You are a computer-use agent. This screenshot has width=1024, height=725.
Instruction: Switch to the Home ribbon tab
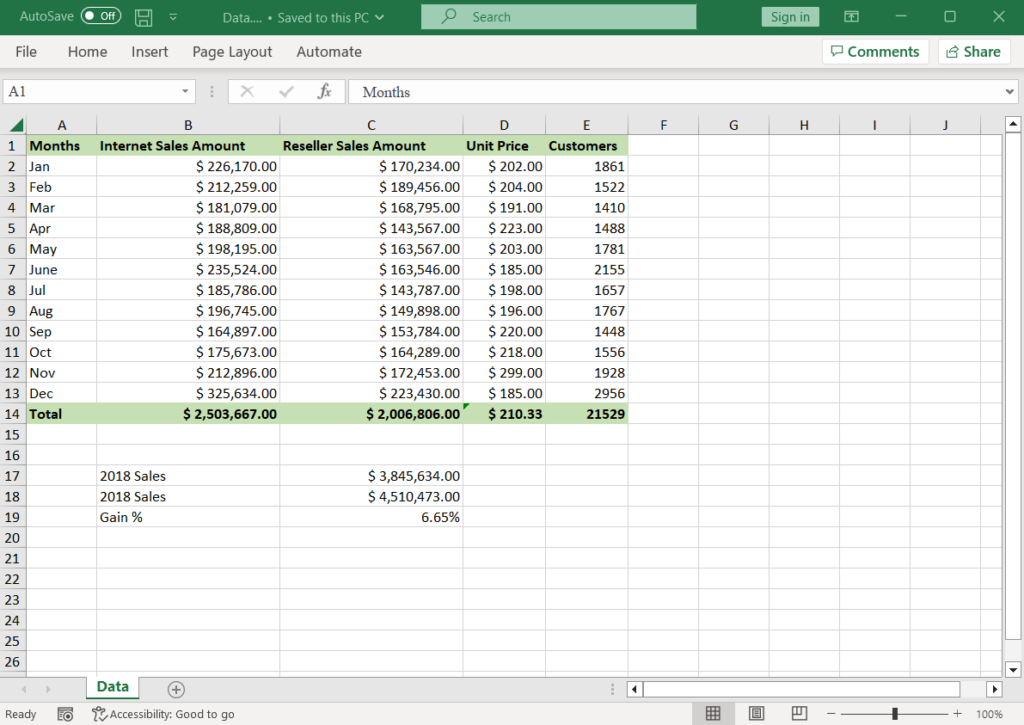(x=87, y=51)
